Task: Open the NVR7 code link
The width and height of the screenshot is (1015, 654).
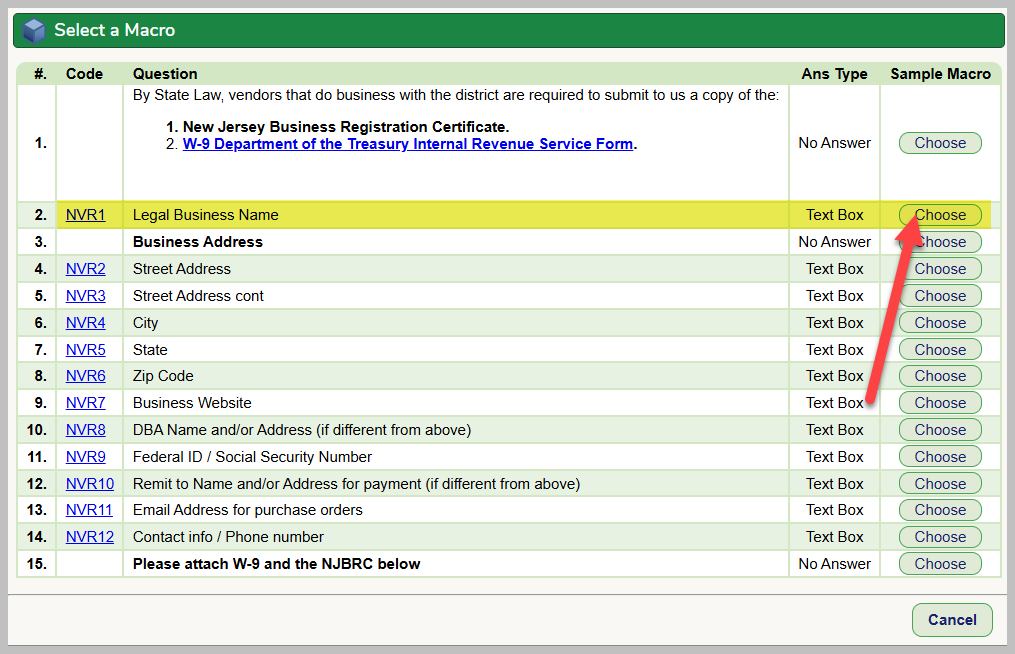Action: pyautogui.click(x=85, y=403)
